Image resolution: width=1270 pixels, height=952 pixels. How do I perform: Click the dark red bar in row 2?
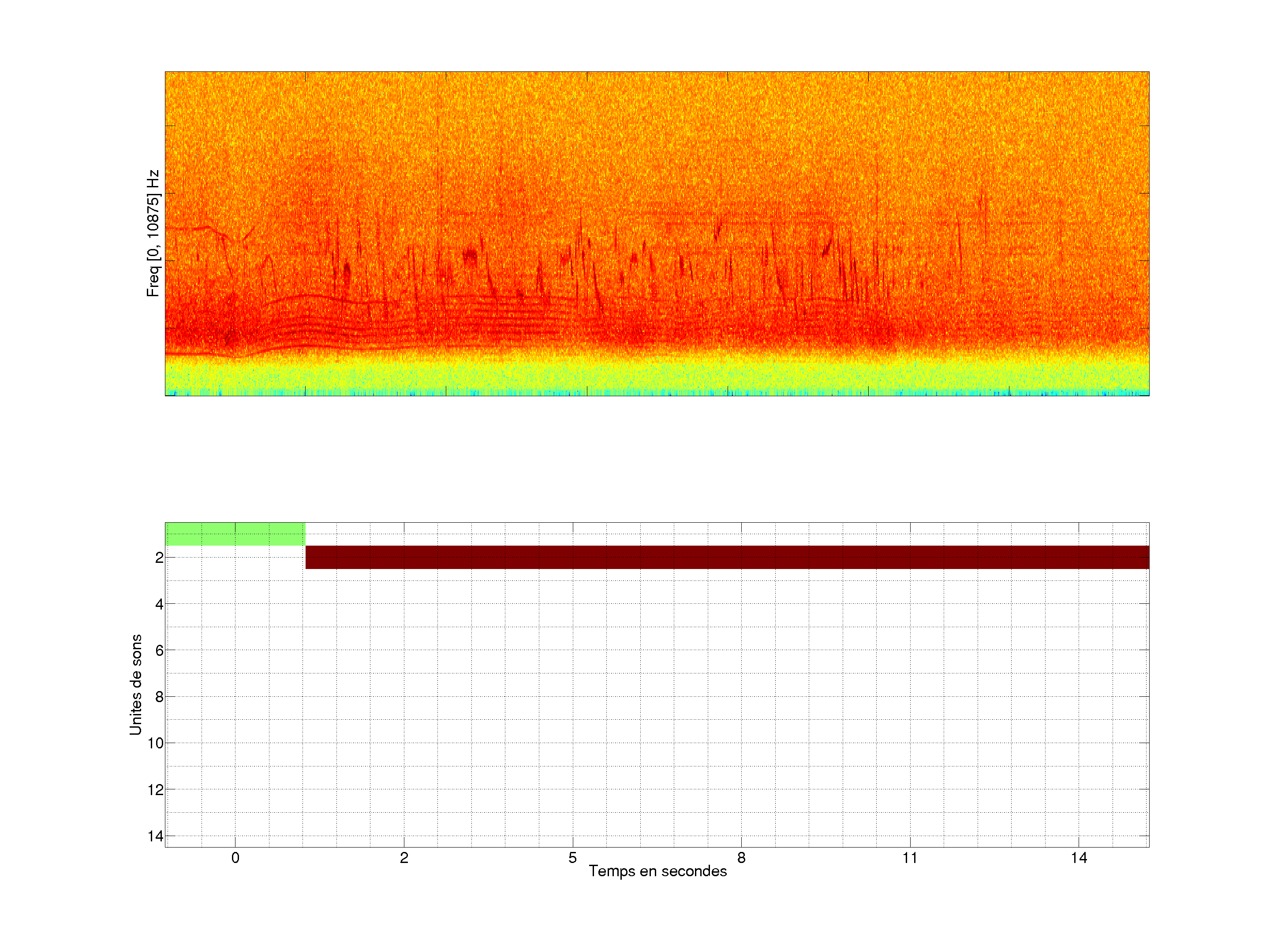[726, 557]
